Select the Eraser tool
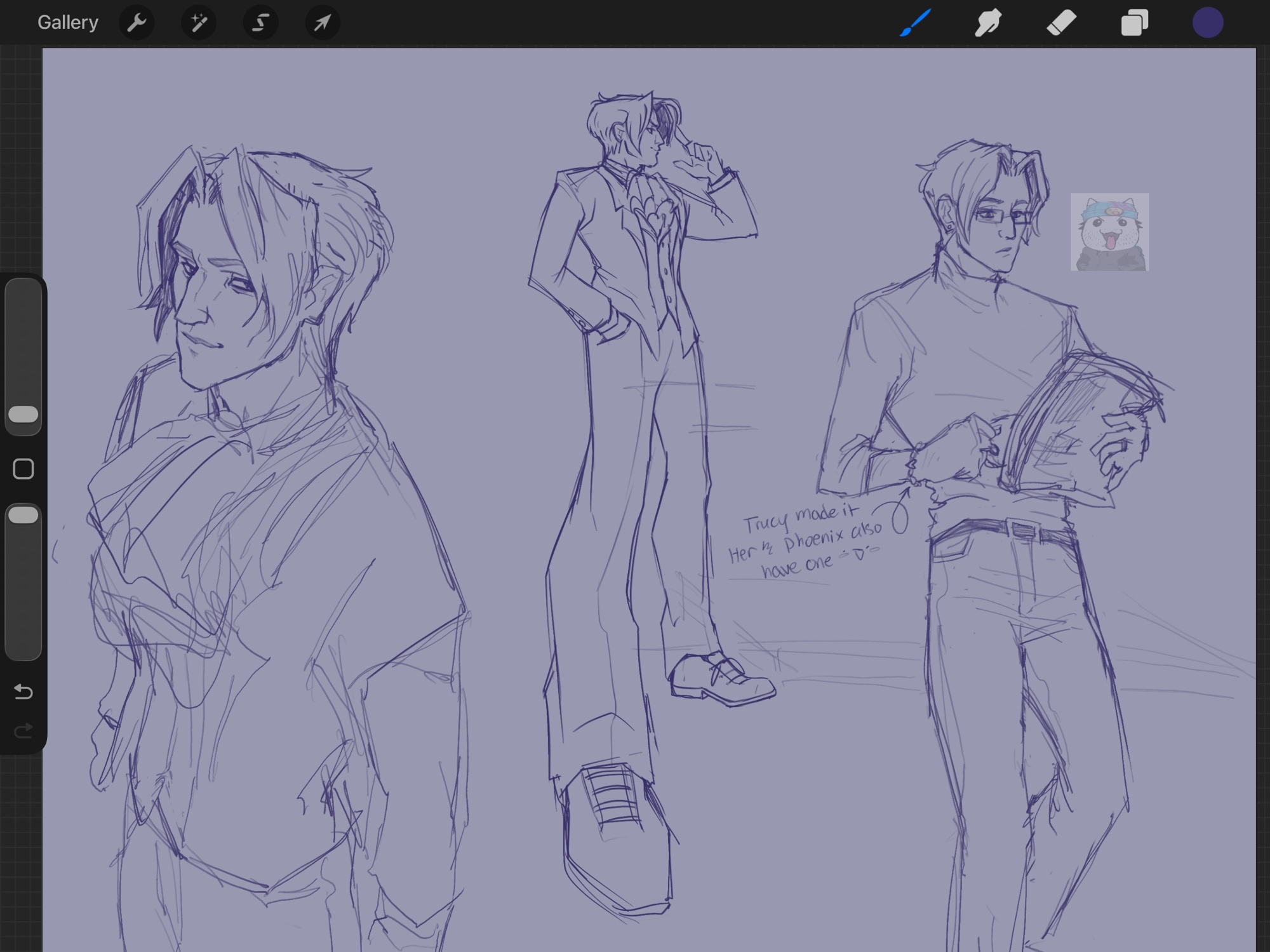This screenshot has width=1270, height=952. pyautogui.click(x=1061, y=23)
